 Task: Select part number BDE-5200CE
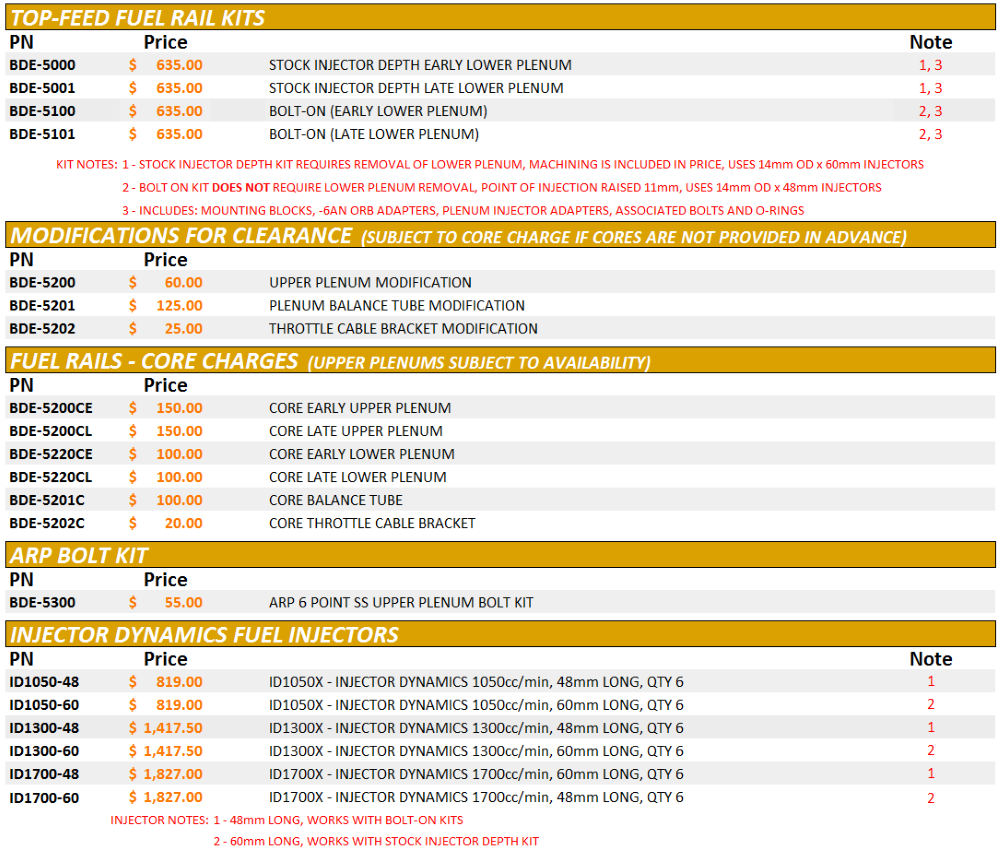(x=51, y=408)
